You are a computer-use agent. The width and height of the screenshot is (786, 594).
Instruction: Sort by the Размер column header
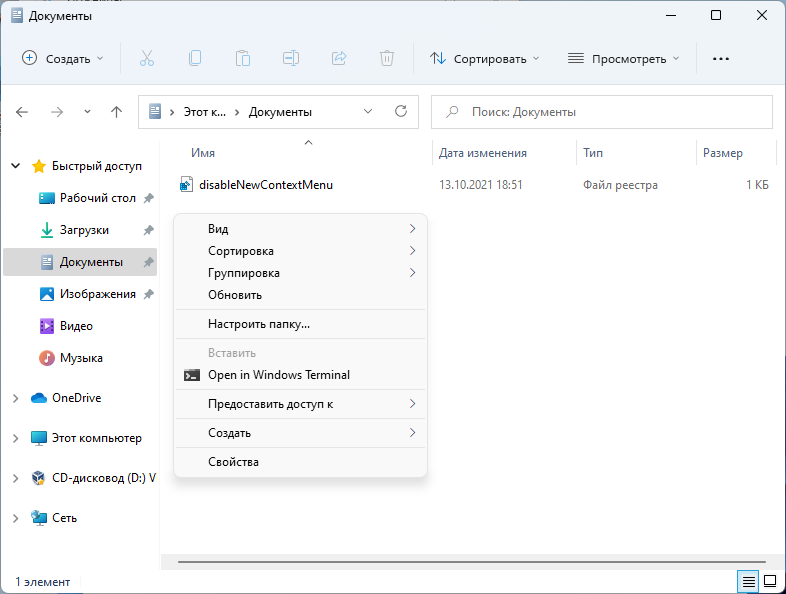[x=722, y=153]
